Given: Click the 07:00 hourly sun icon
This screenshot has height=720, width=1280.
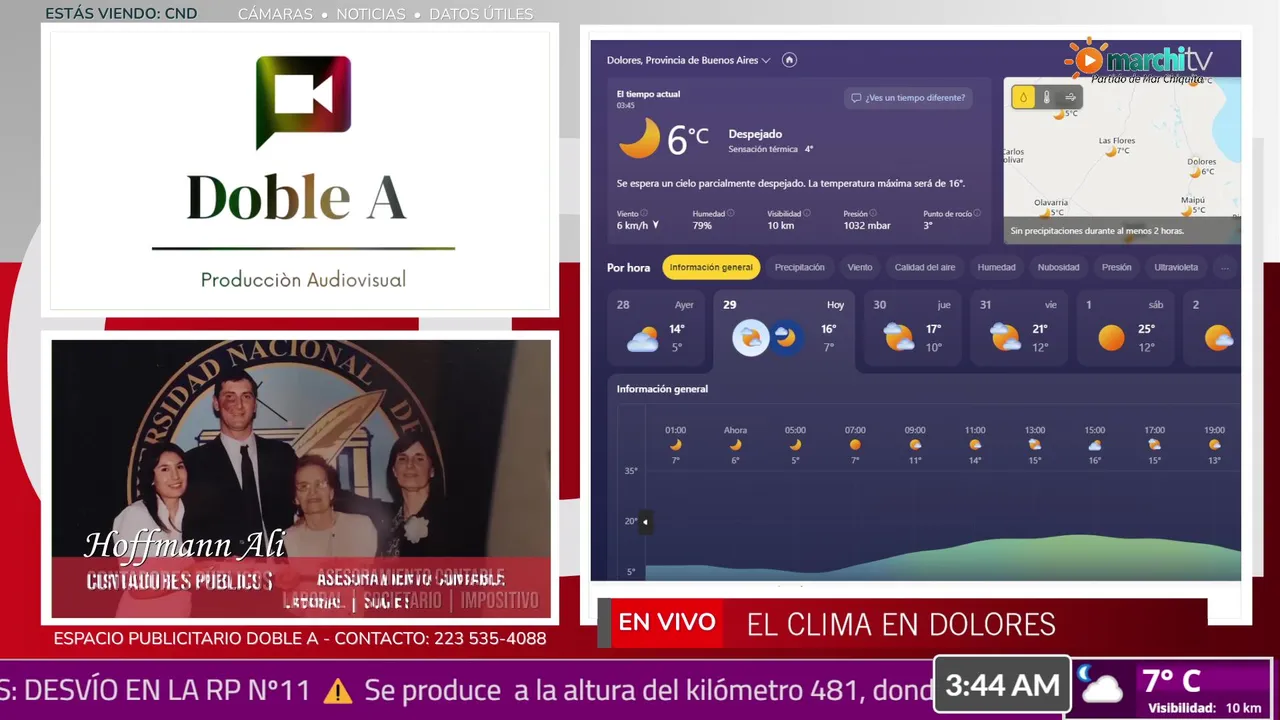Looking at the screenshot, I should 855,445.
